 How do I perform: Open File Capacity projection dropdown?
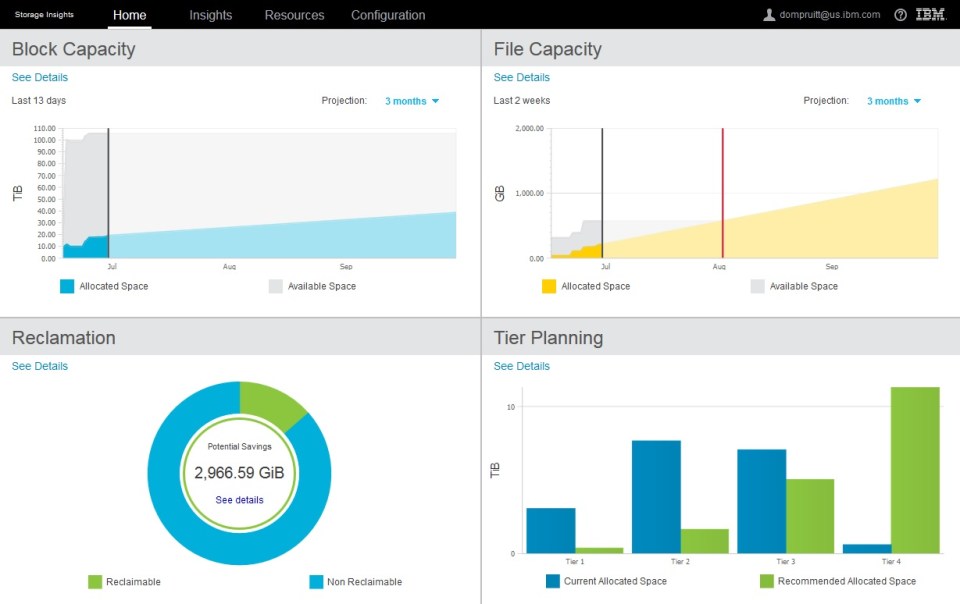(x=891, y=100)
